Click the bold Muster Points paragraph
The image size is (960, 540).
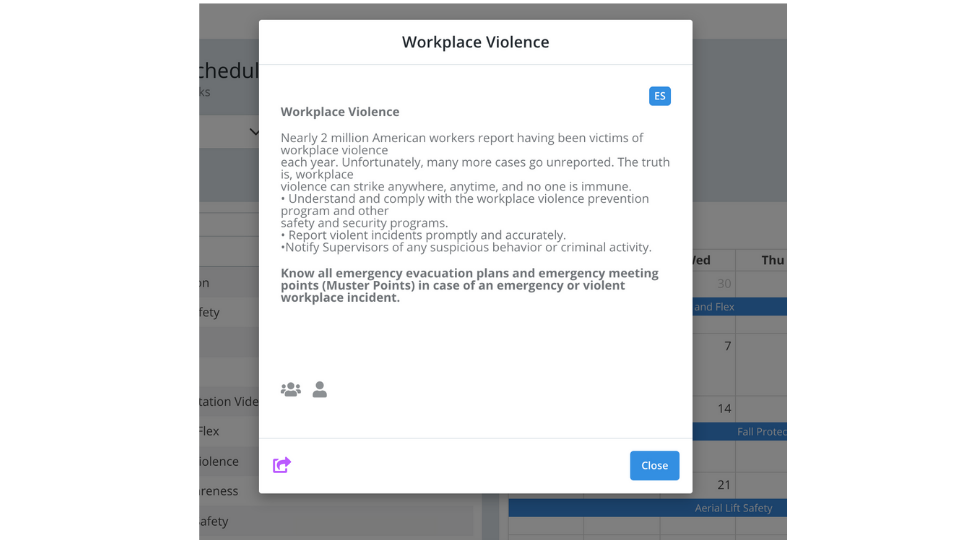[470, 285]
